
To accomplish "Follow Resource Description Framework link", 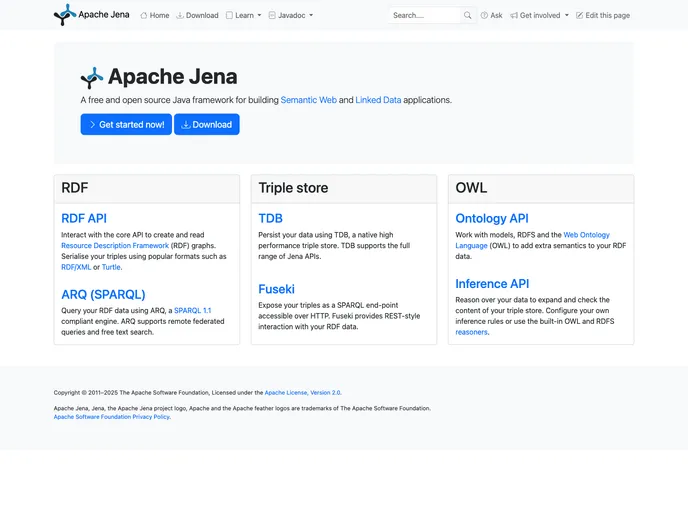I will pos(115,246).
